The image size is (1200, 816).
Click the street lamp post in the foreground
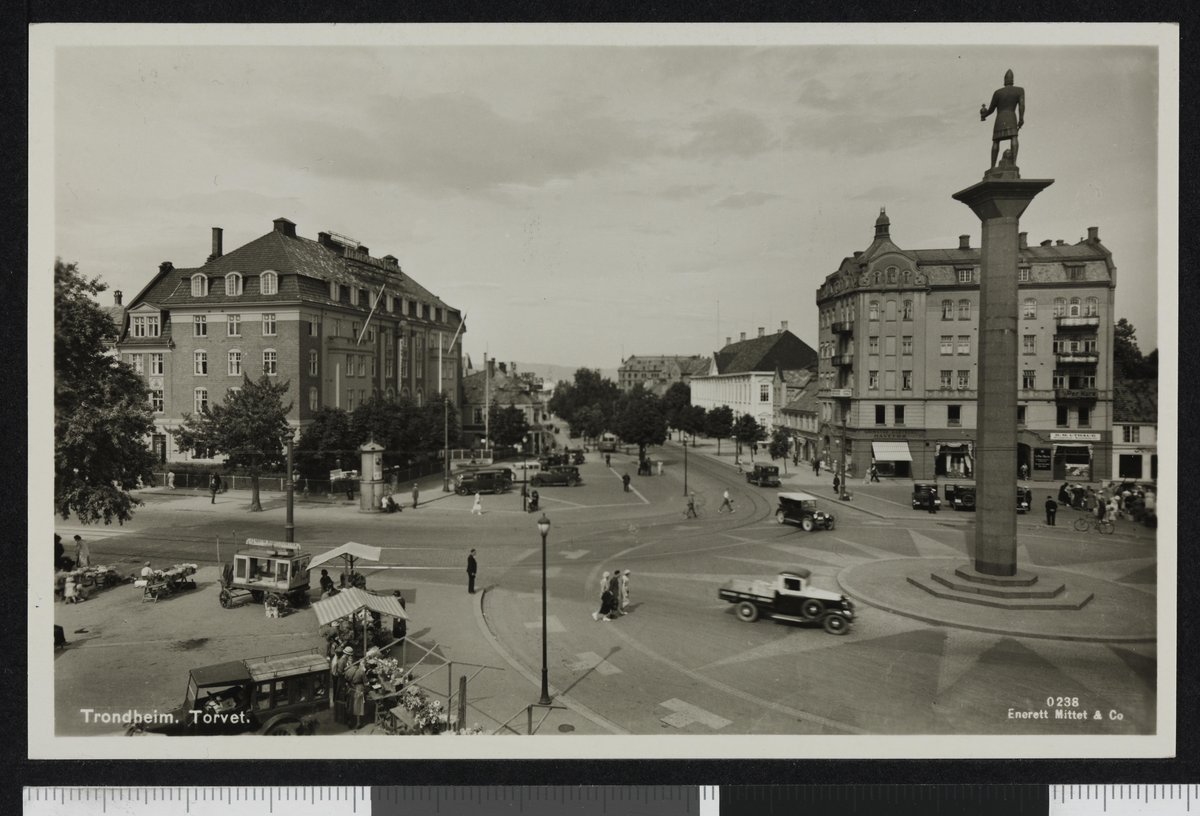[x=544, y=609]
